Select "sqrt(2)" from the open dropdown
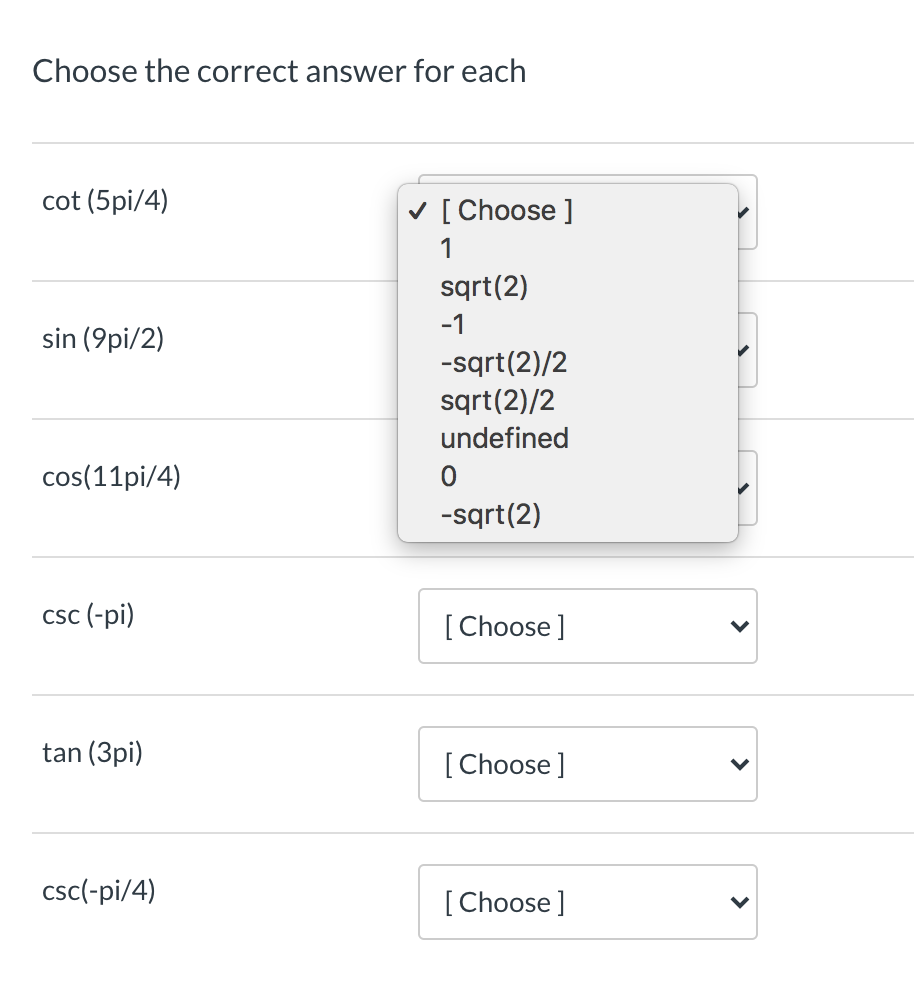The height and width of the screenshot is (1004, 914). coord(484,286)
